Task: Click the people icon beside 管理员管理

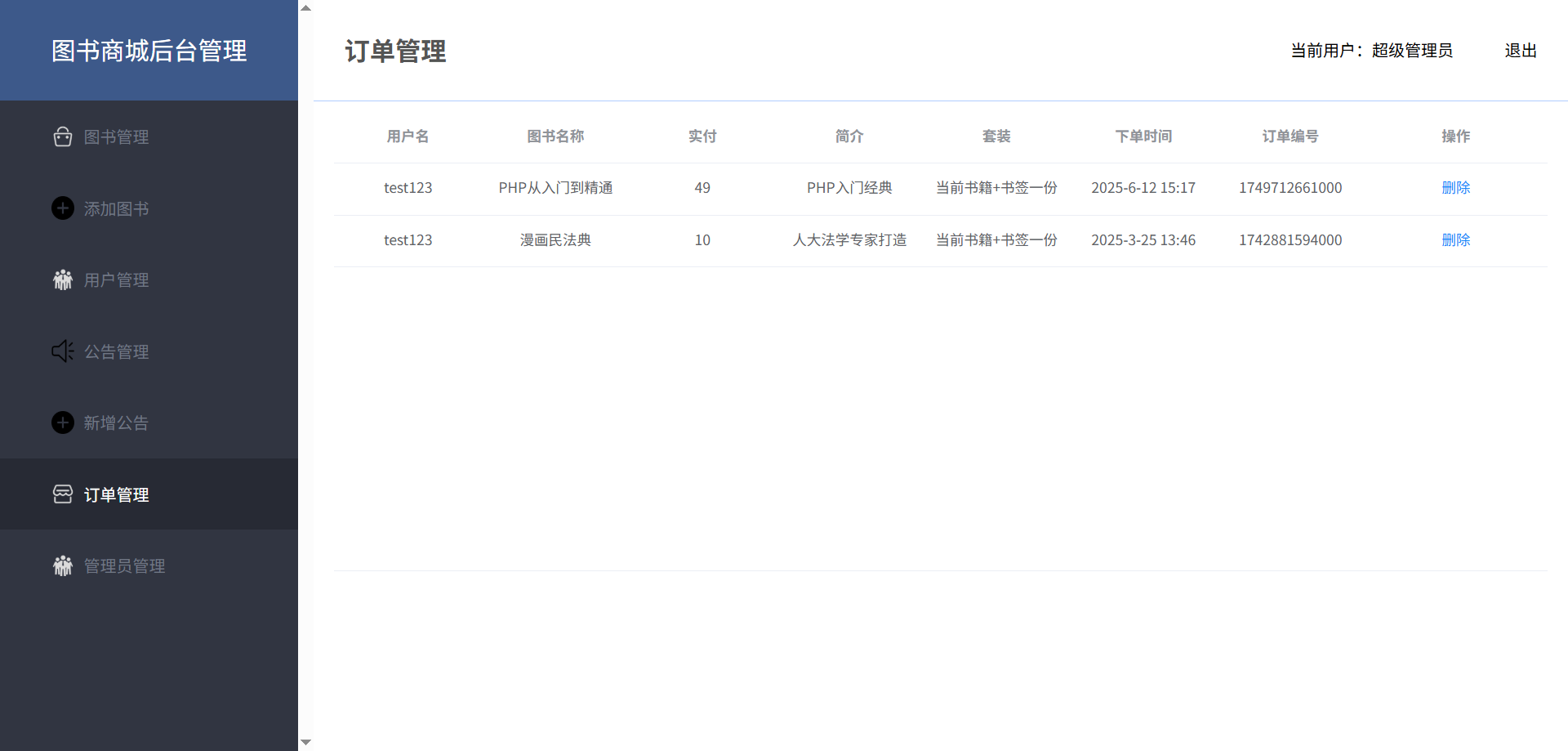Action: coord(63,565)
